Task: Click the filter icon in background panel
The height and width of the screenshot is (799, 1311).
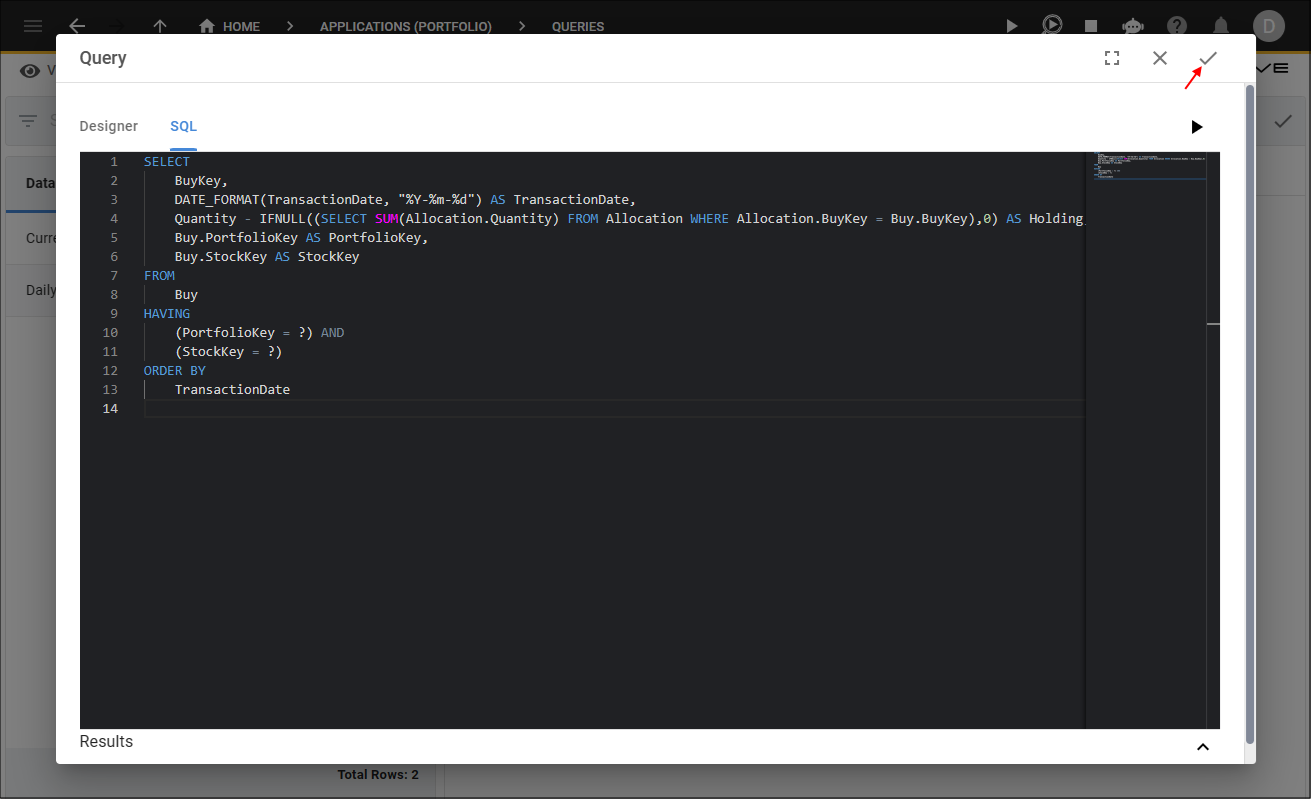Action: pos(28,121)
